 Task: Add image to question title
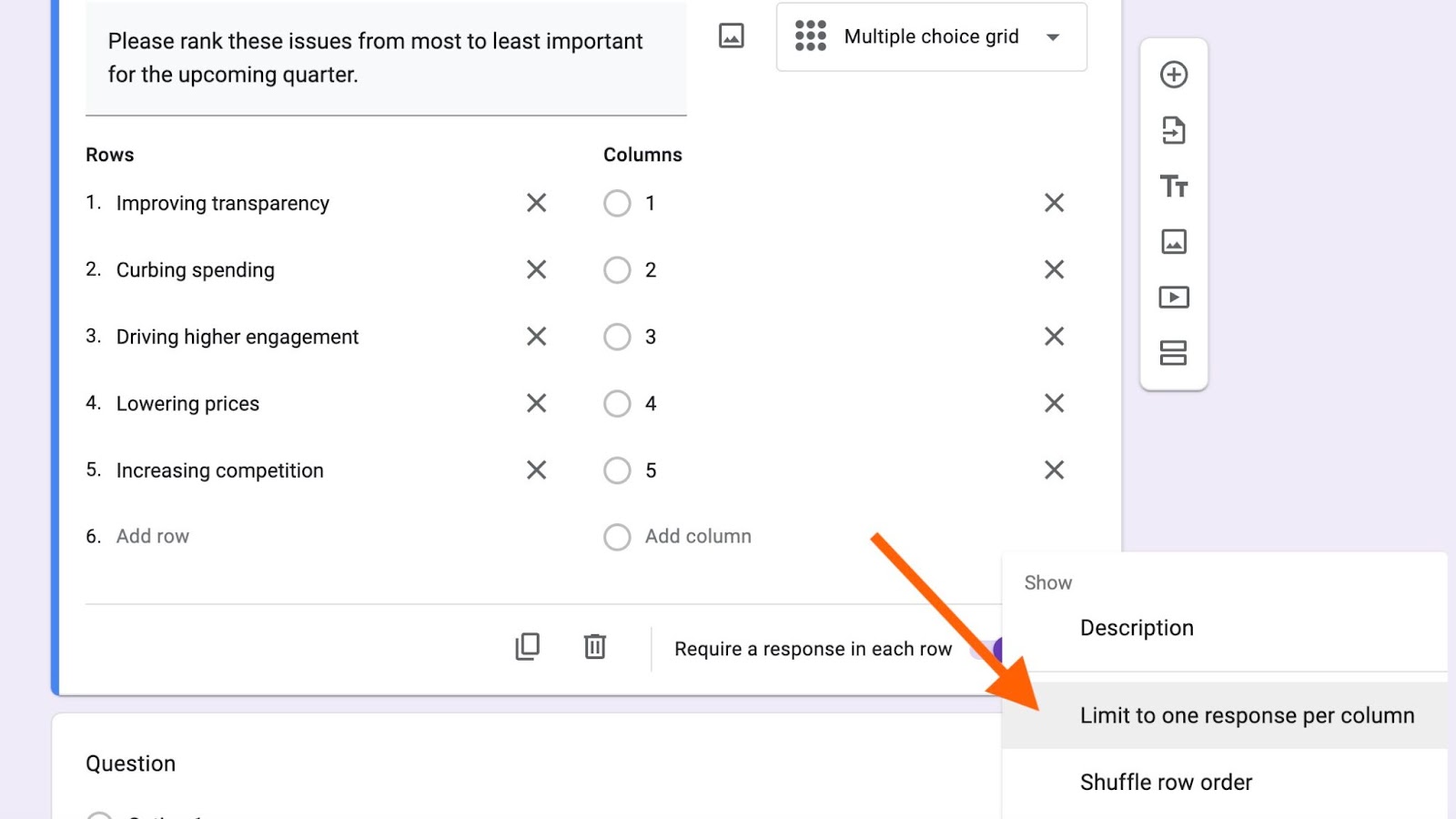[x=732, y=36]
